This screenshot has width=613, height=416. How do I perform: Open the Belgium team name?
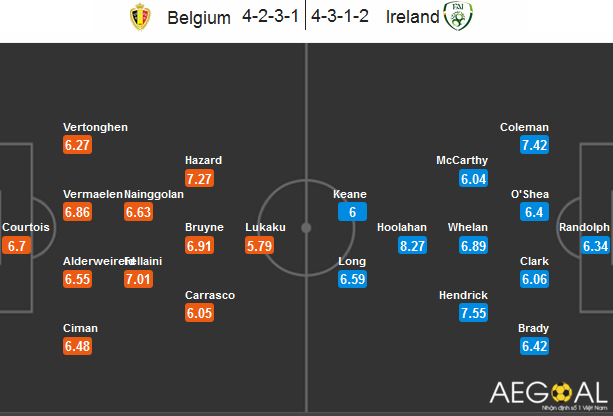point(199,18)
